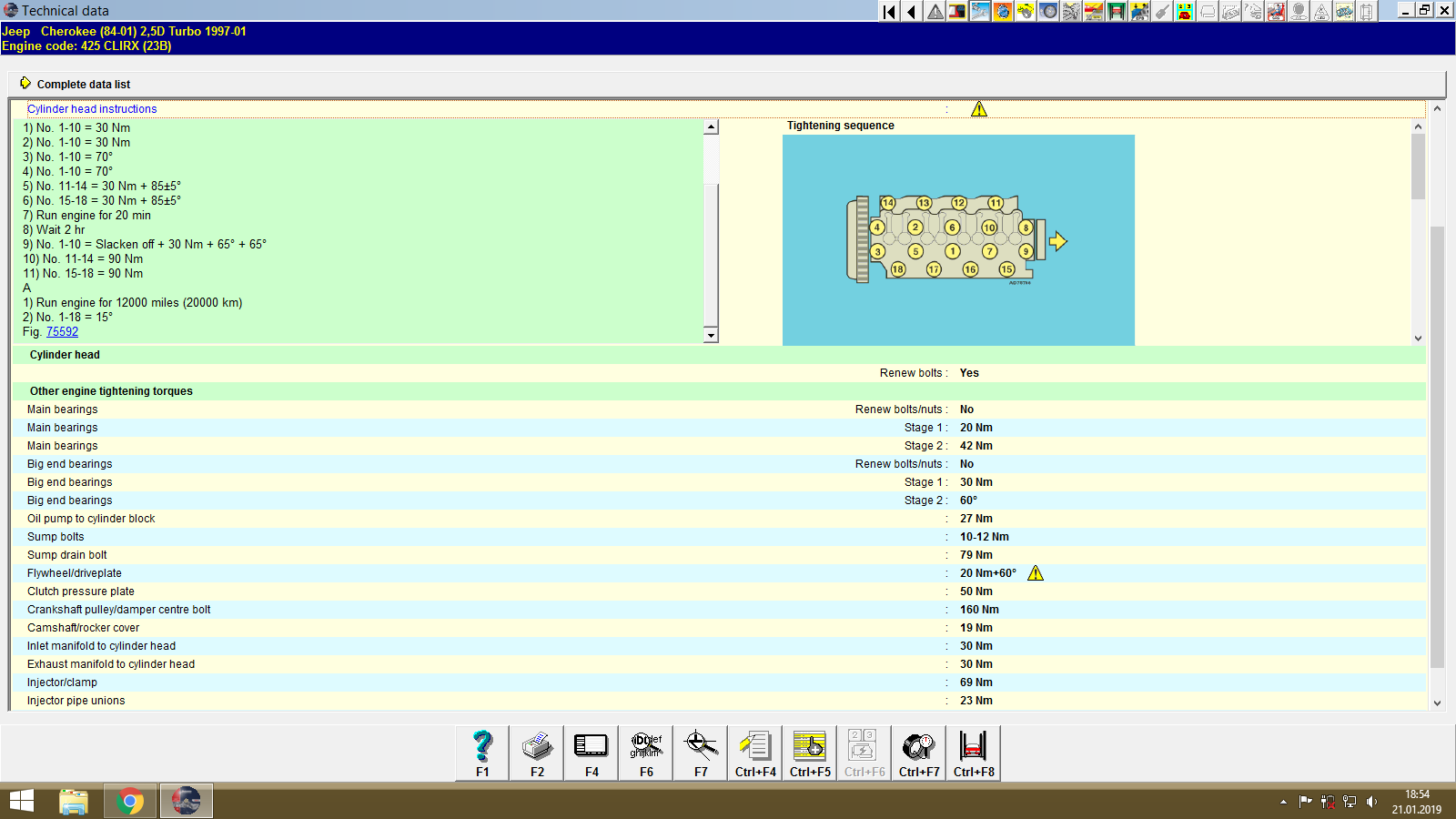Open the search tool with the F7 magnifier icon
The width and height of the screenshot is (1456, 819).
point(700,753)
